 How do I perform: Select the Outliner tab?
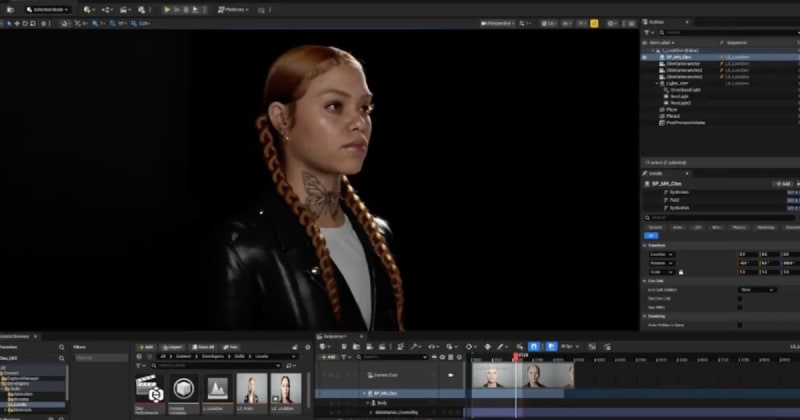pyautogui.click(x=657, y=22)
